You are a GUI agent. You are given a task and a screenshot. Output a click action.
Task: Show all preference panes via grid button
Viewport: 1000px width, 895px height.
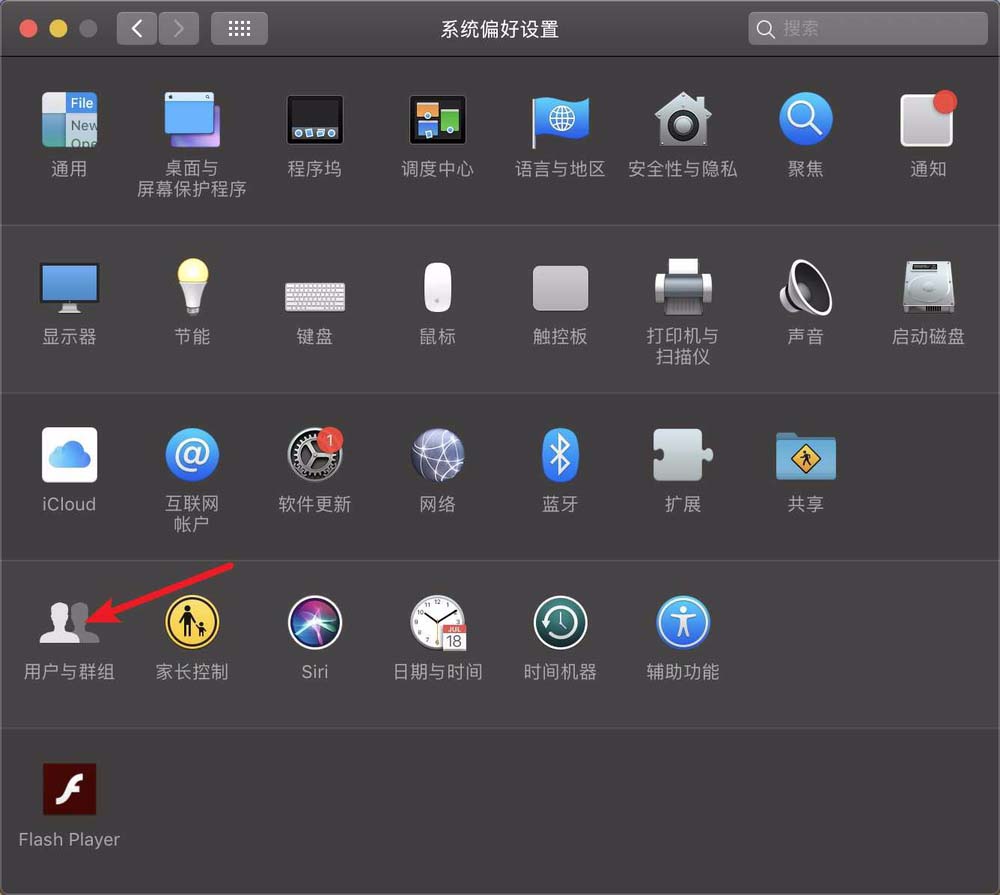(x=239, y=28)
